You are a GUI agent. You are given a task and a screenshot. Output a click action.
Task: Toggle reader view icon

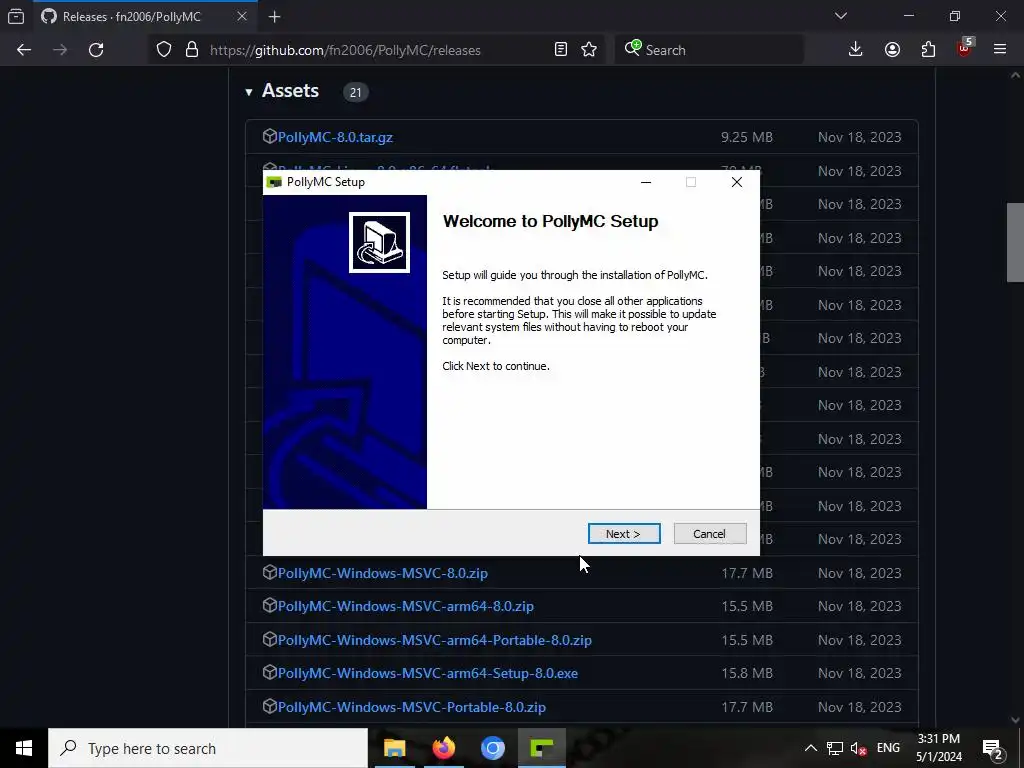coord(560,50)
